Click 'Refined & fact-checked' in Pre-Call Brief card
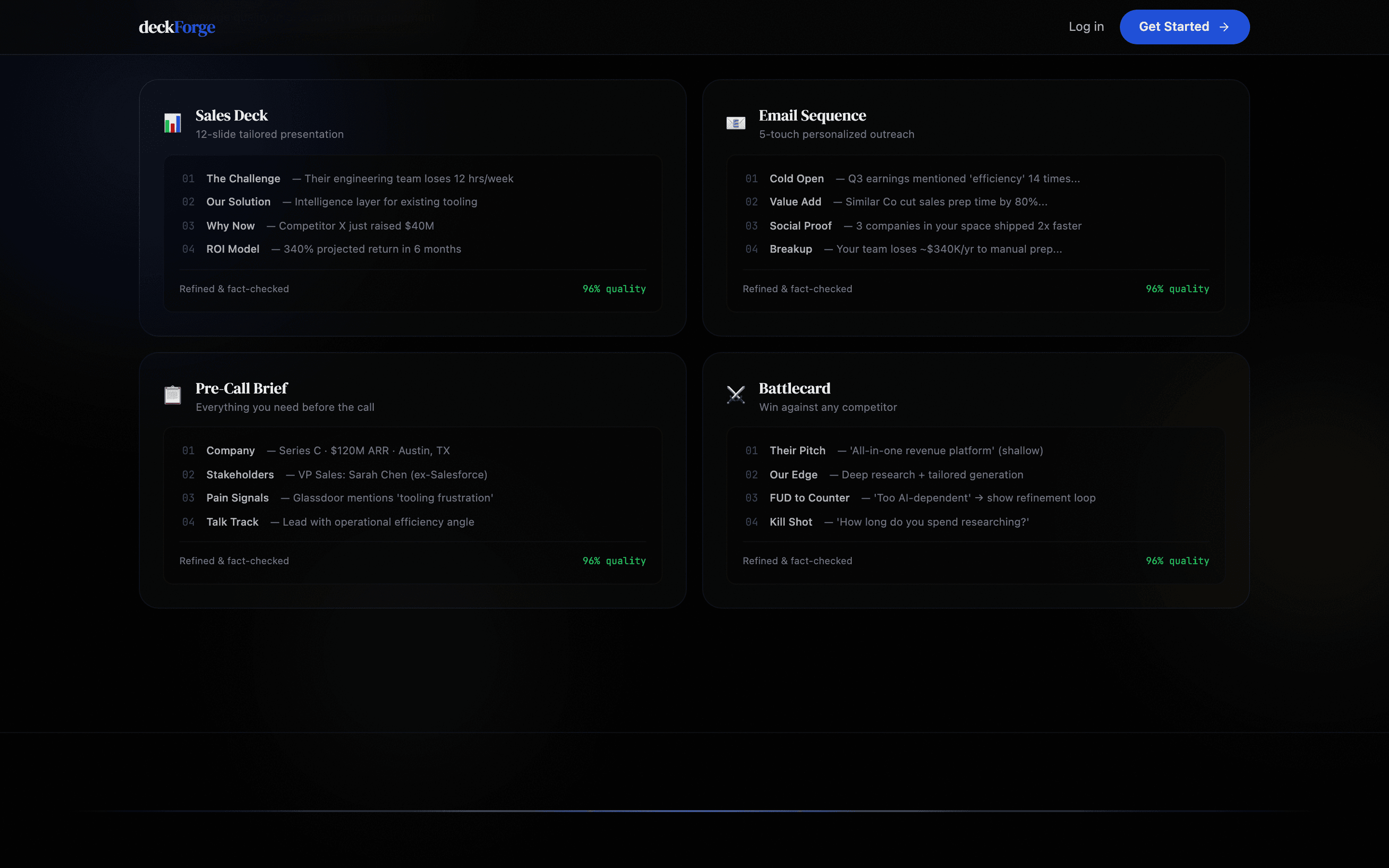Viewport: 1389px width, 868px height. coord(234,561)
